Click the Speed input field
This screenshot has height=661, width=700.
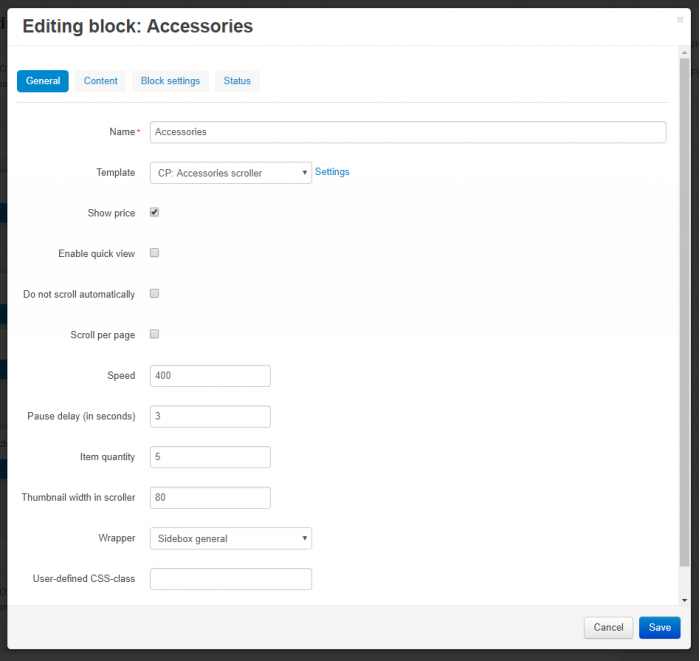[x=210, y=376]
